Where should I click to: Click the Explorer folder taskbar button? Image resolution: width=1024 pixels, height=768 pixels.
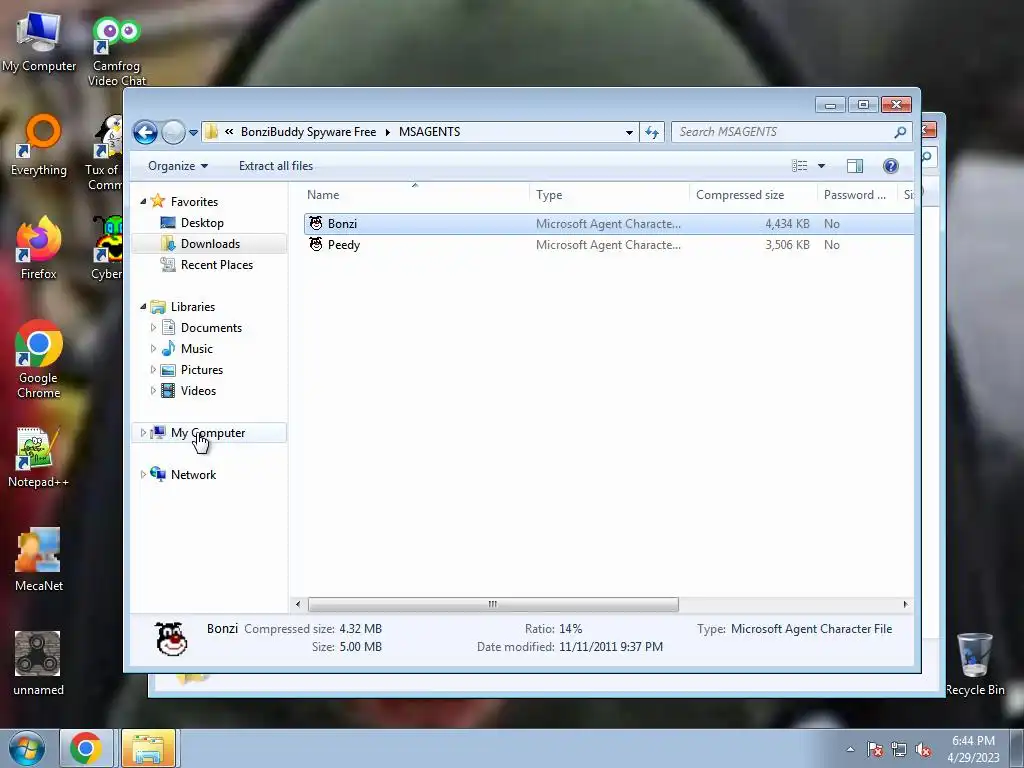[x=148, y=748]
